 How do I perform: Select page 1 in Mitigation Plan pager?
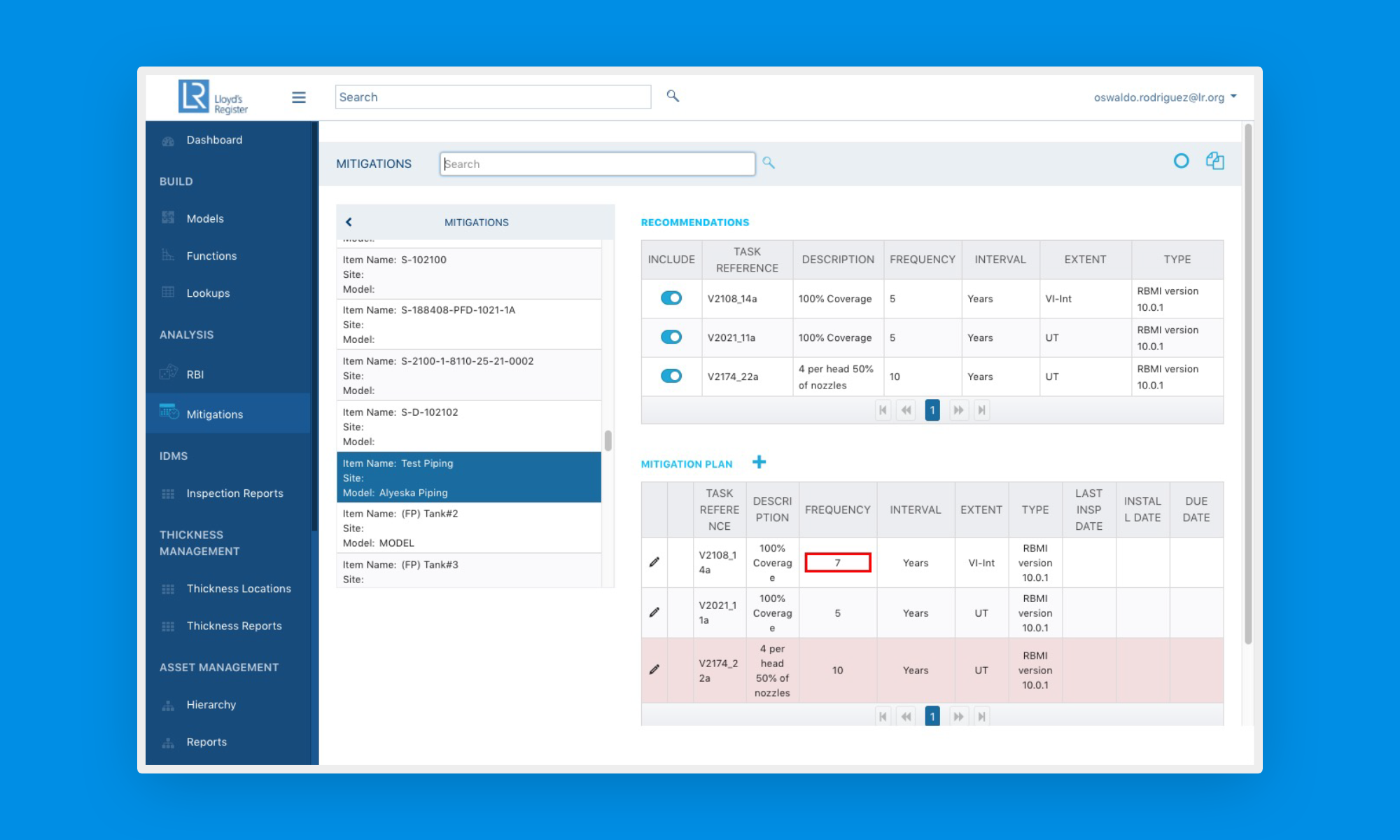[932, 716]
